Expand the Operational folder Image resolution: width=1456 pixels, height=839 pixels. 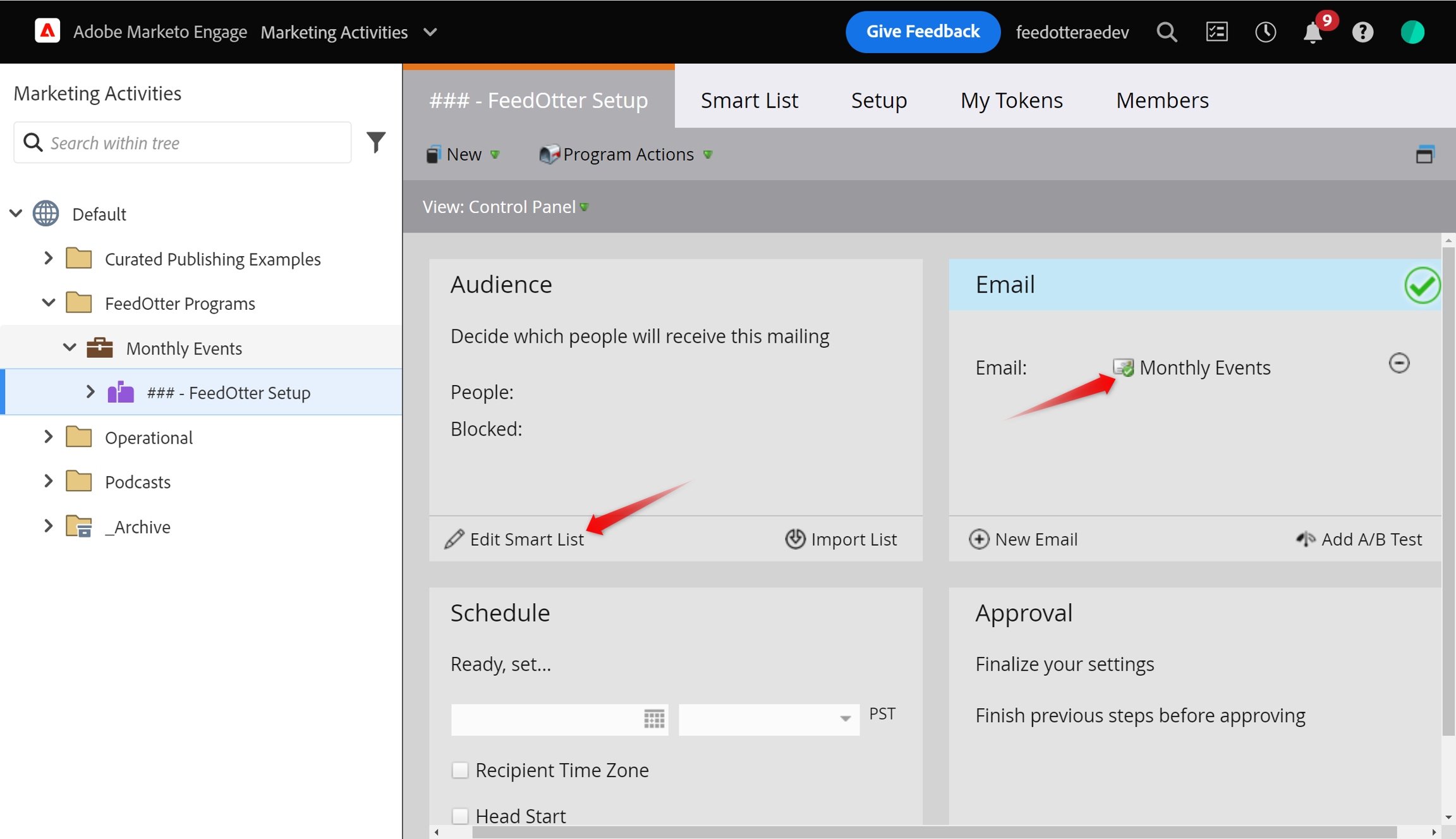tap(49, 437)
